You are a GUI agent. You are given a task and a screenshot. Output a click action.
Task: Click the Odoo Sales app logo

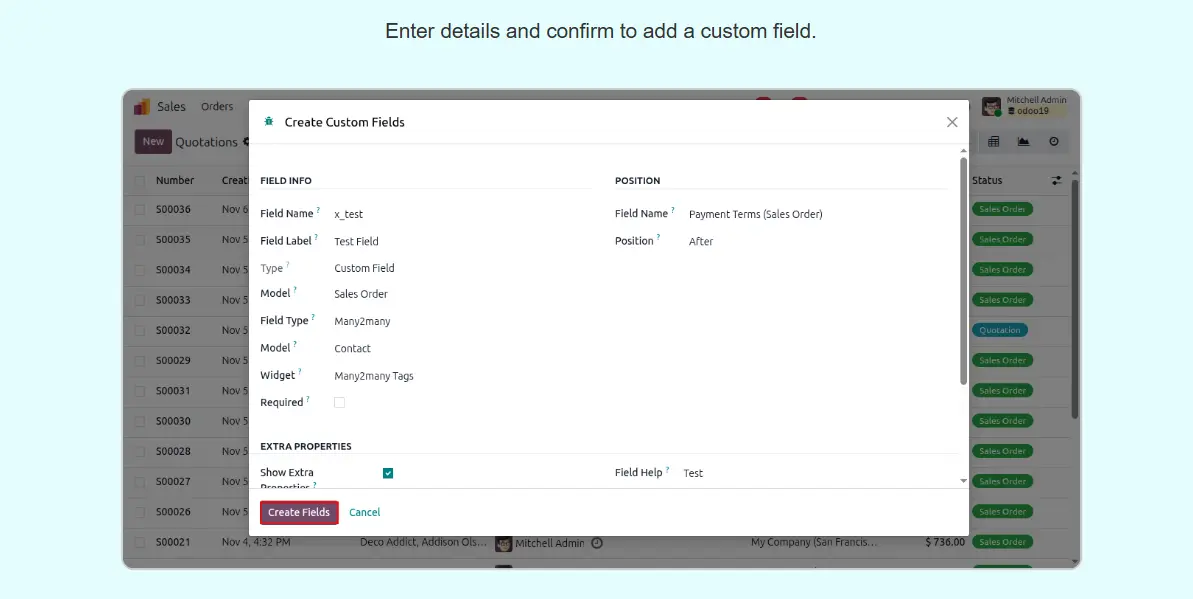click(142, 107)
